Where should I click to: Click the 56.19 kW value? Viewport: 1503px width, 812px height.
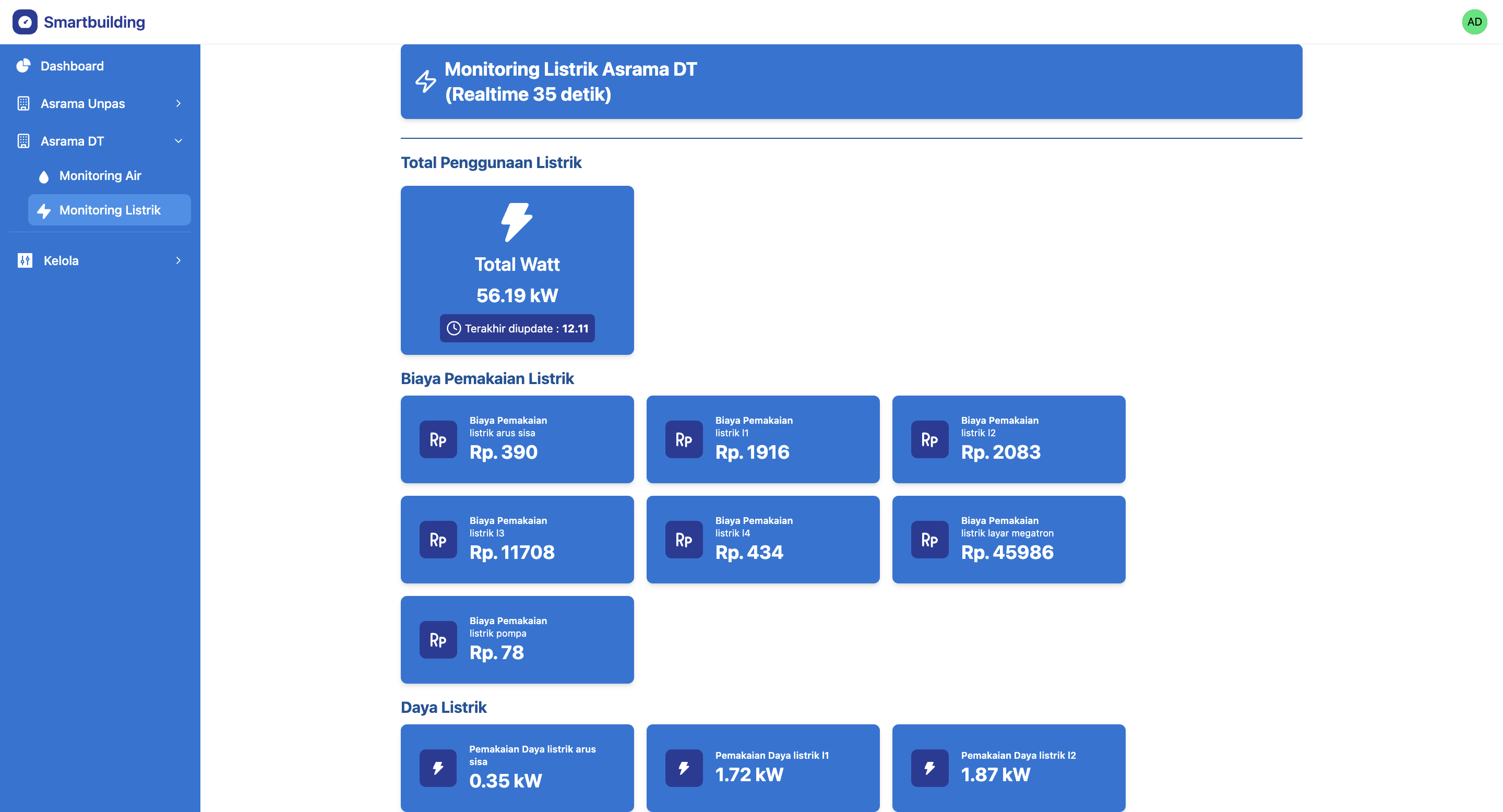[517, 295]
